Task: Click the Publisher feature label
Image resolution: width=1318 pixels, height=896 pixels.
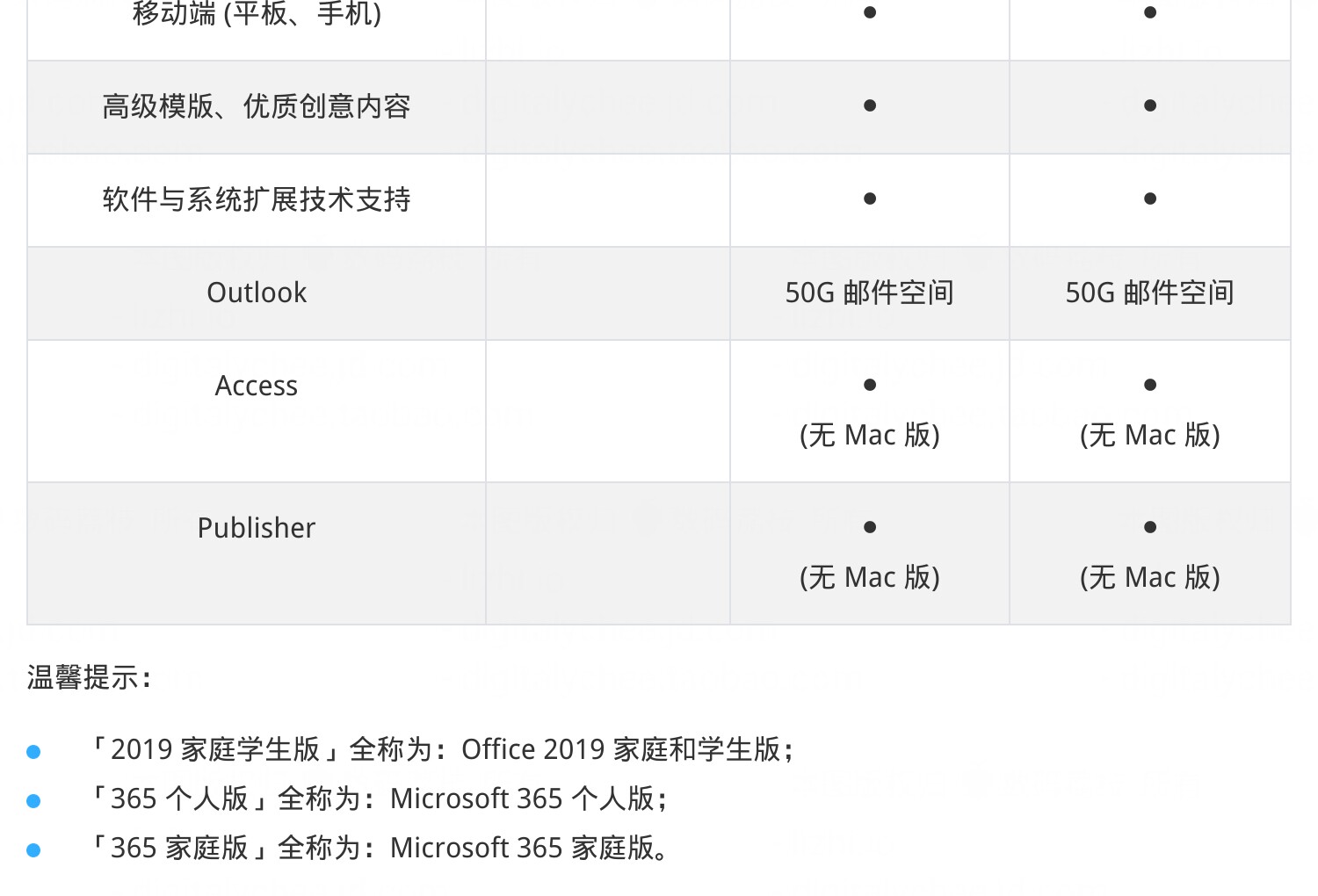Action: [x=257, y=528]
